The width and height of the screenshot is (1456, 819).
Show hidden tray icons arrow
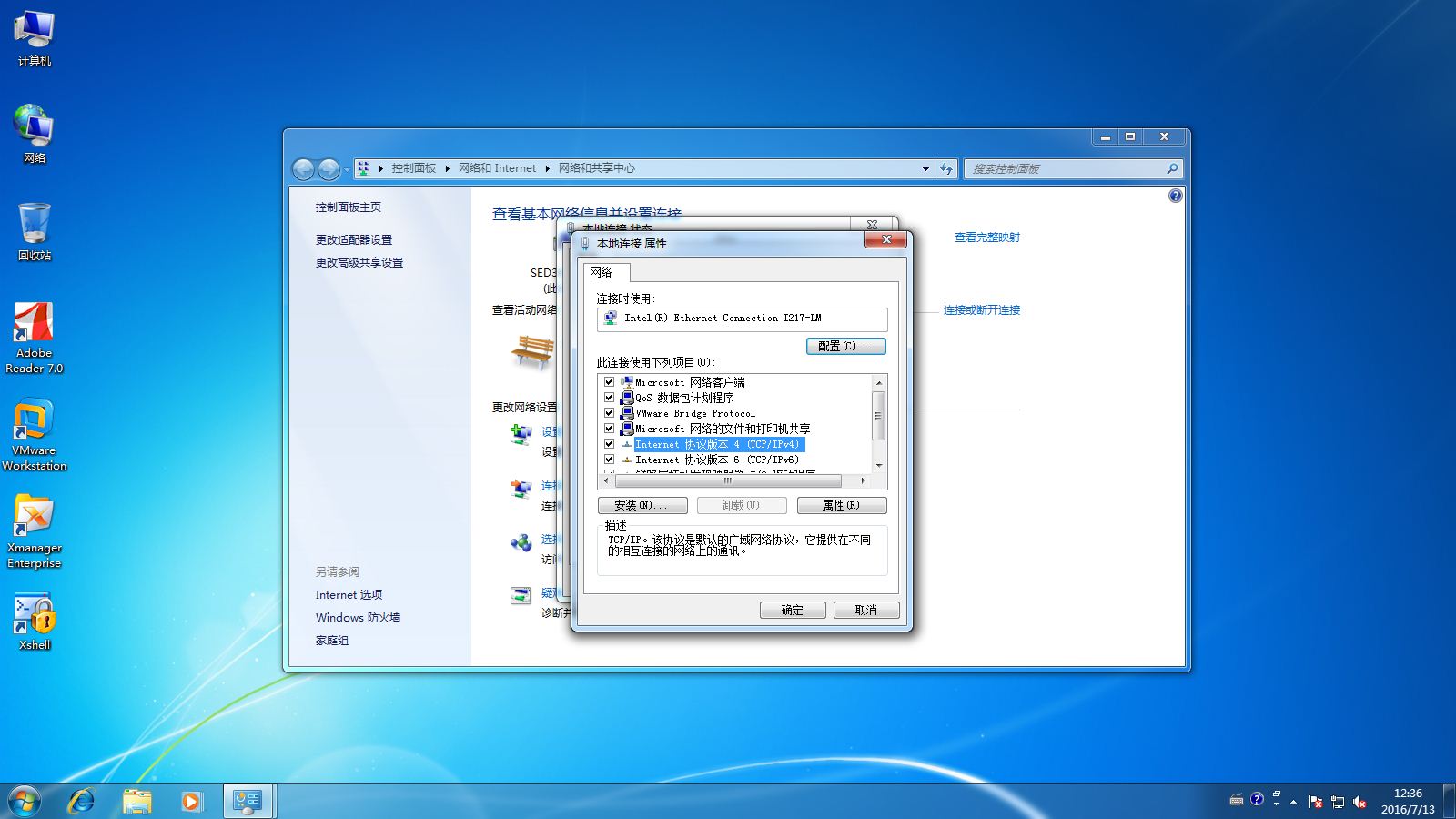point(1293,802)
